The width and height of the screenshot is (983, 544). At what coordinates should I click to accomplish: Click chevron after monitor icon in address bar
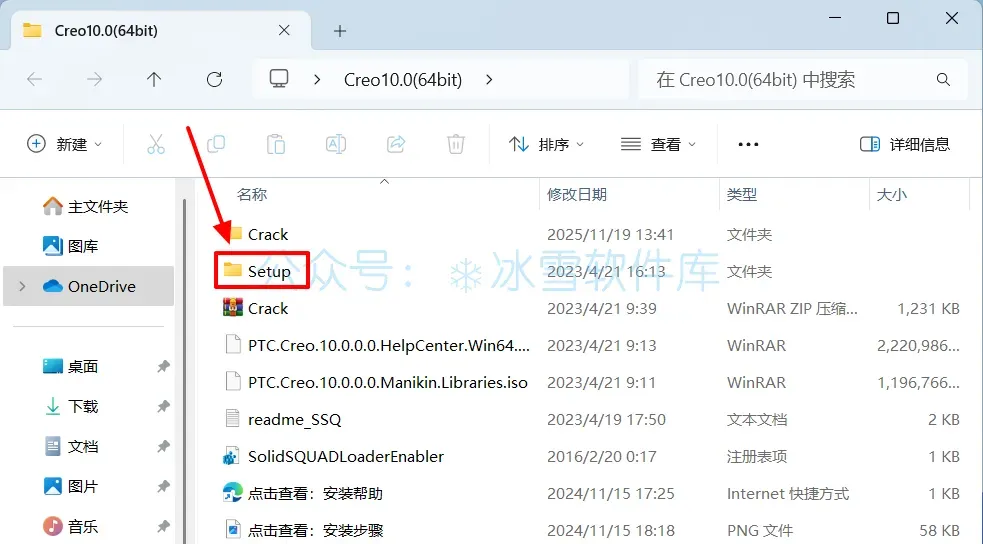[317, 80]
